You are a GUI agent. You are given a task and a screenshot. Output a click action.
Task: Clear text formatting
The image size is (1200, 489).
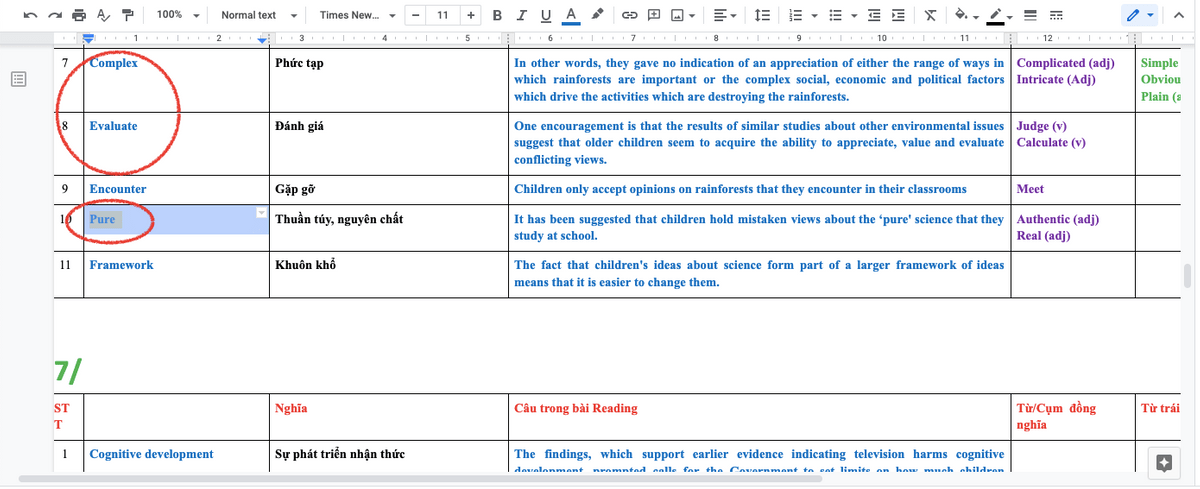[931, 16]
